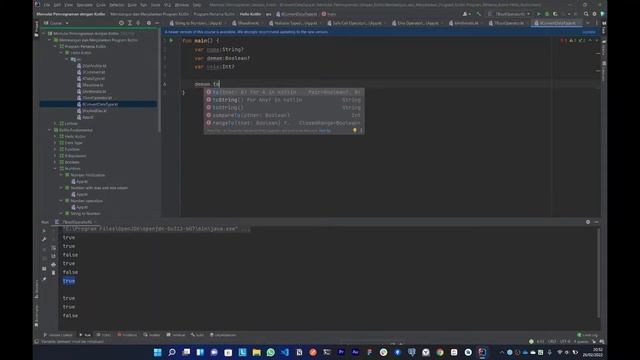
Task: Start debugging with the green bug icon
Action: (x=547, y=14)
